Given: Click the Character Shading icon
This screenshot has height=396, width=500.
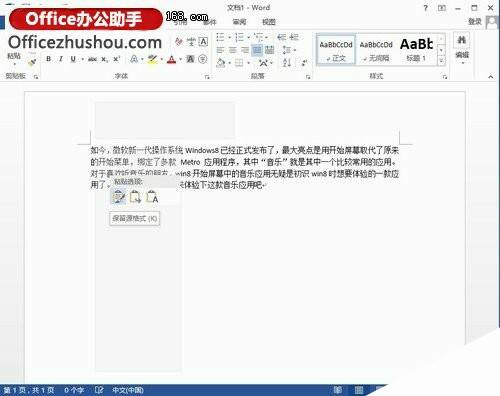Looking at the screenshot, I should tap(190, 59).
